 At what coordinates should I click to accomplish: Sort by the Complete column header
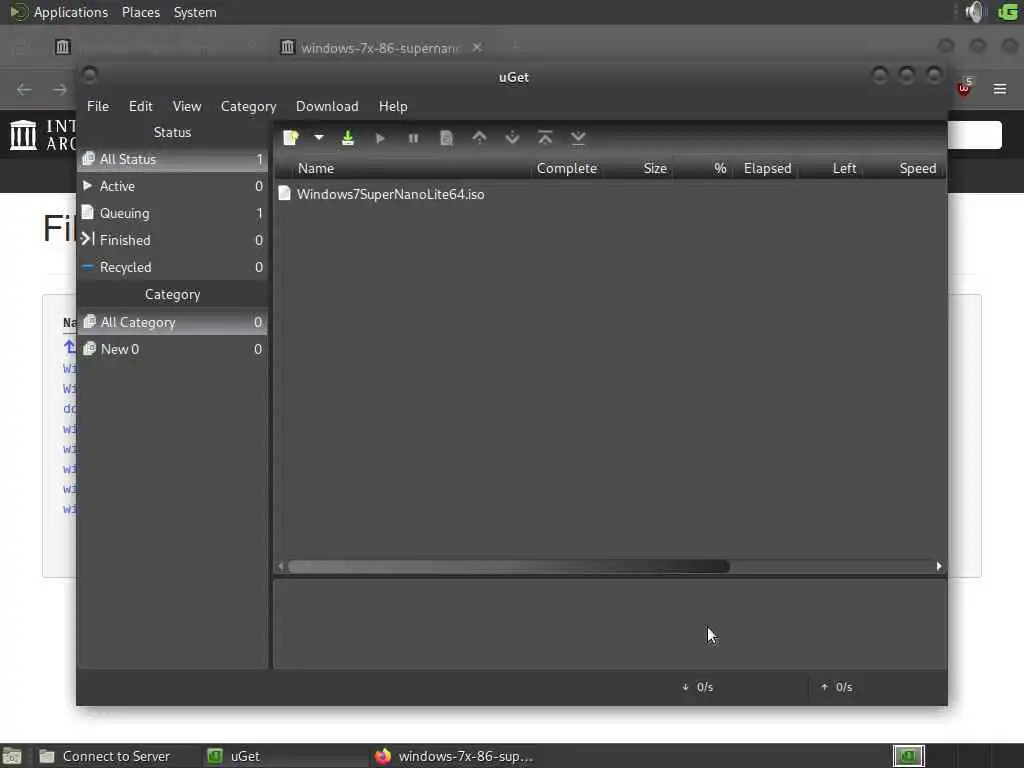pos(567,168)
